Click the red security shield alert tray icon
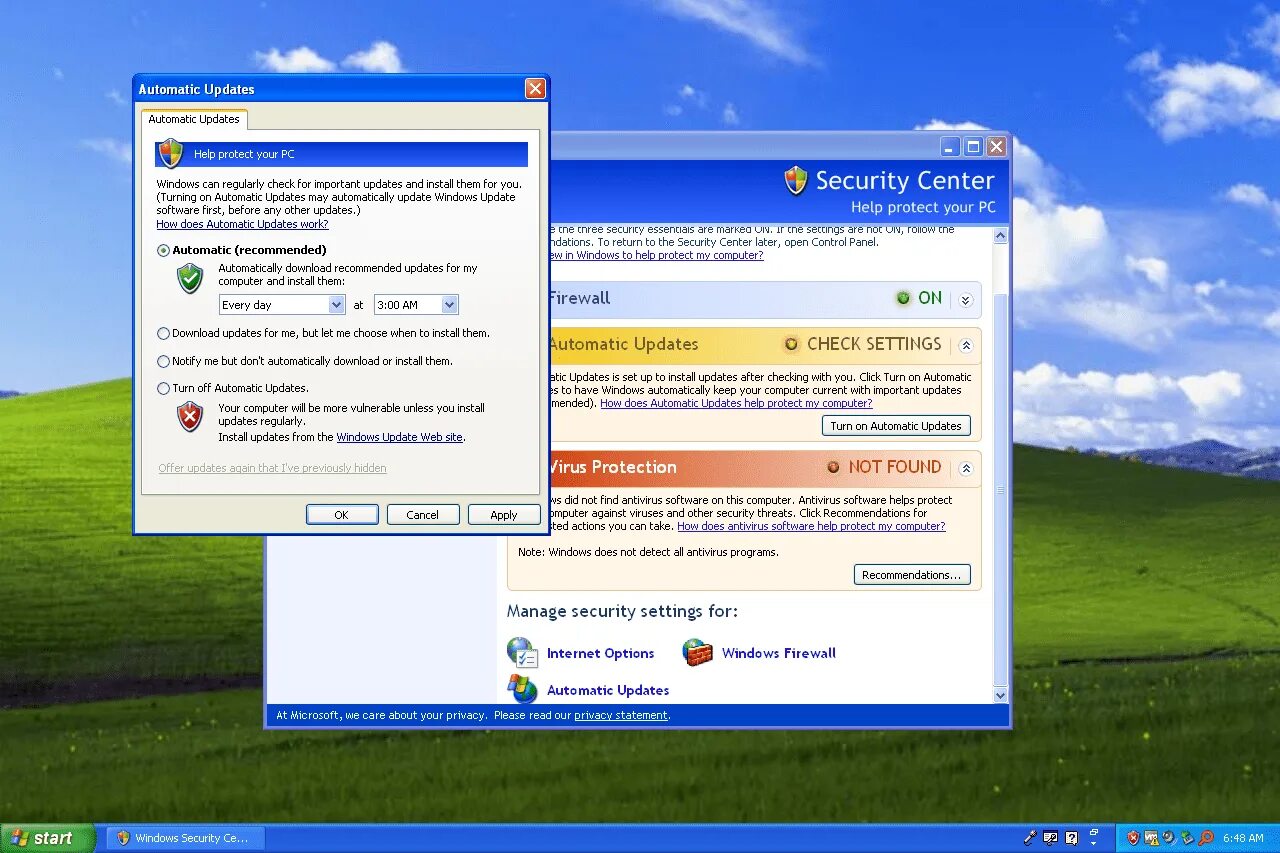This screenshot has width=1280, height=853. point(1133,838)
